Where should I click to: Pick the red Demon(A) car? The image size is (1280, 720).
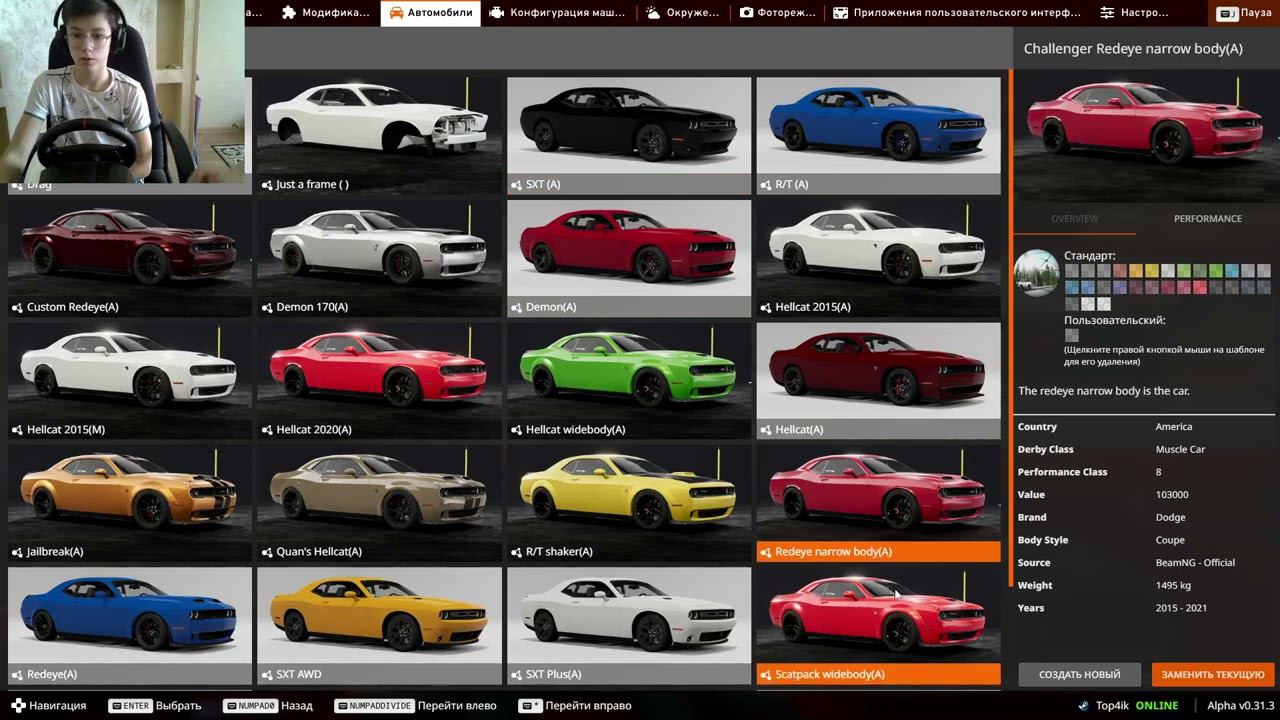[629, 258]
